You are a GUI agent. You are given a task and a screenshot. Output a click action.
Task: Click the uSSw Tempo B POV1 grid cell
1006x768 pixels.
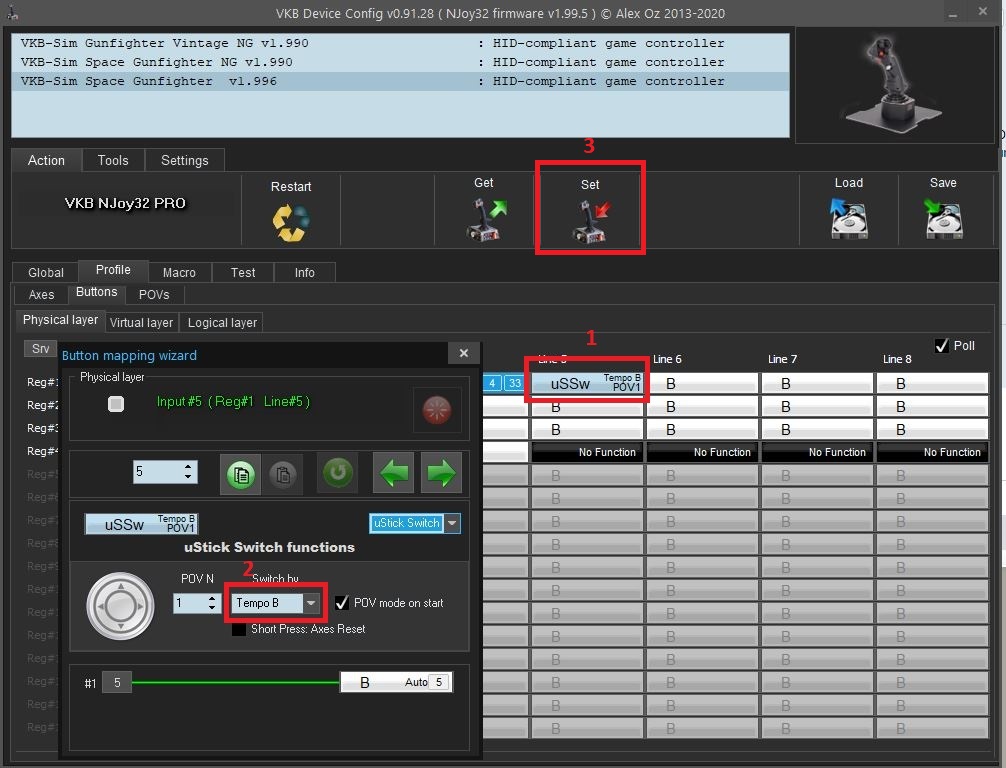tap(587, 384)
